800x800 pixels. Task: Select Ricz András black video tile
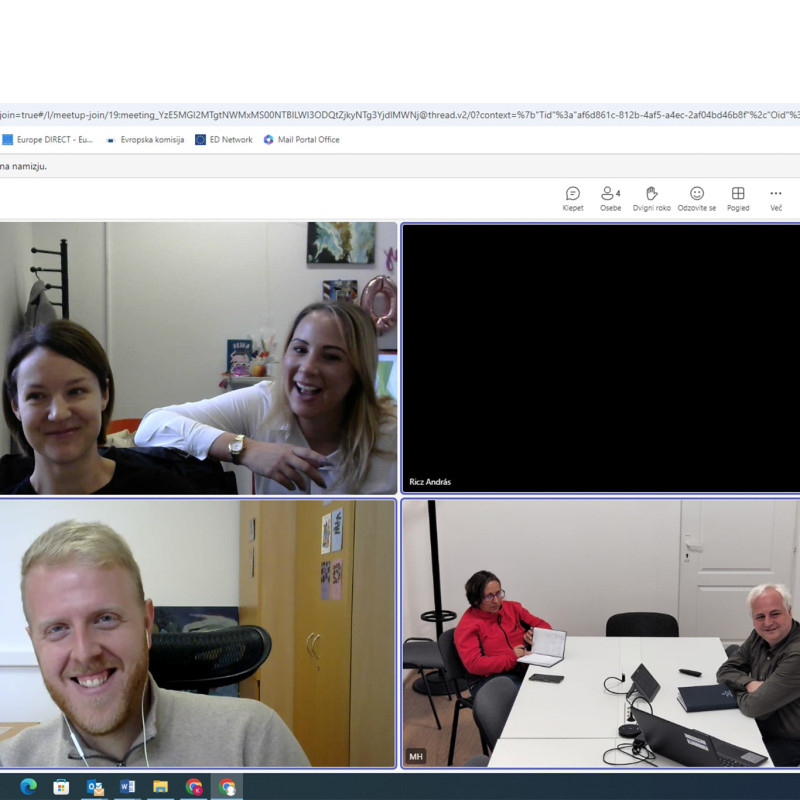[600, 357]
